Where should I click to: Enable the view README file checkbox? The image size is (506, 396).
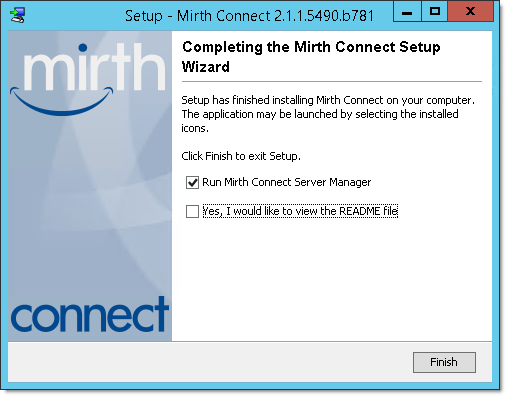tap(192, 211)
